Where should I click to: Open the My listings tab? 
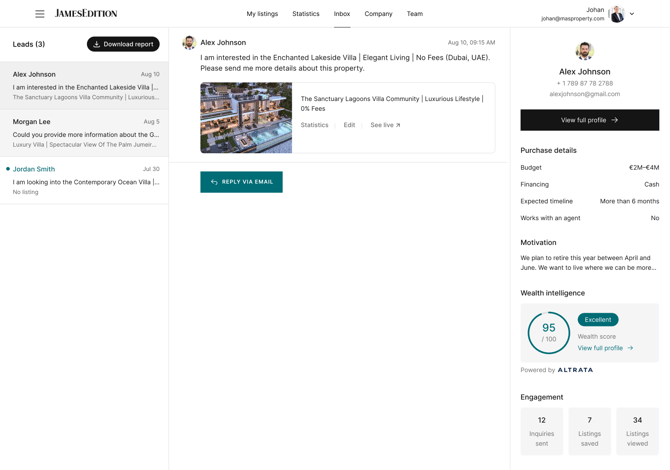pos(262,14)
